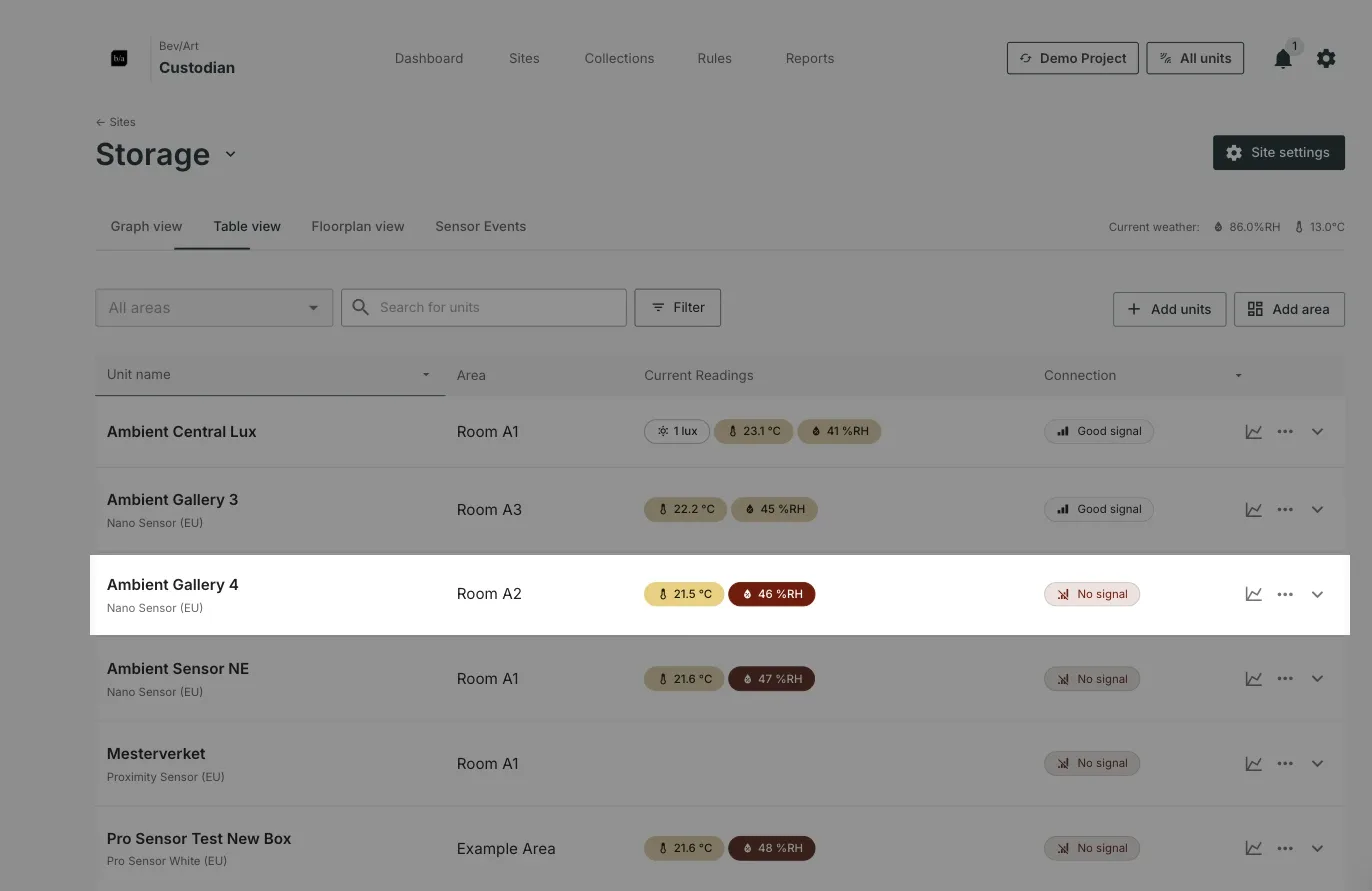Open graph icon for Ambient Gallery 4
This screenshot has height=891, width=1372.
coord(1253,594)
